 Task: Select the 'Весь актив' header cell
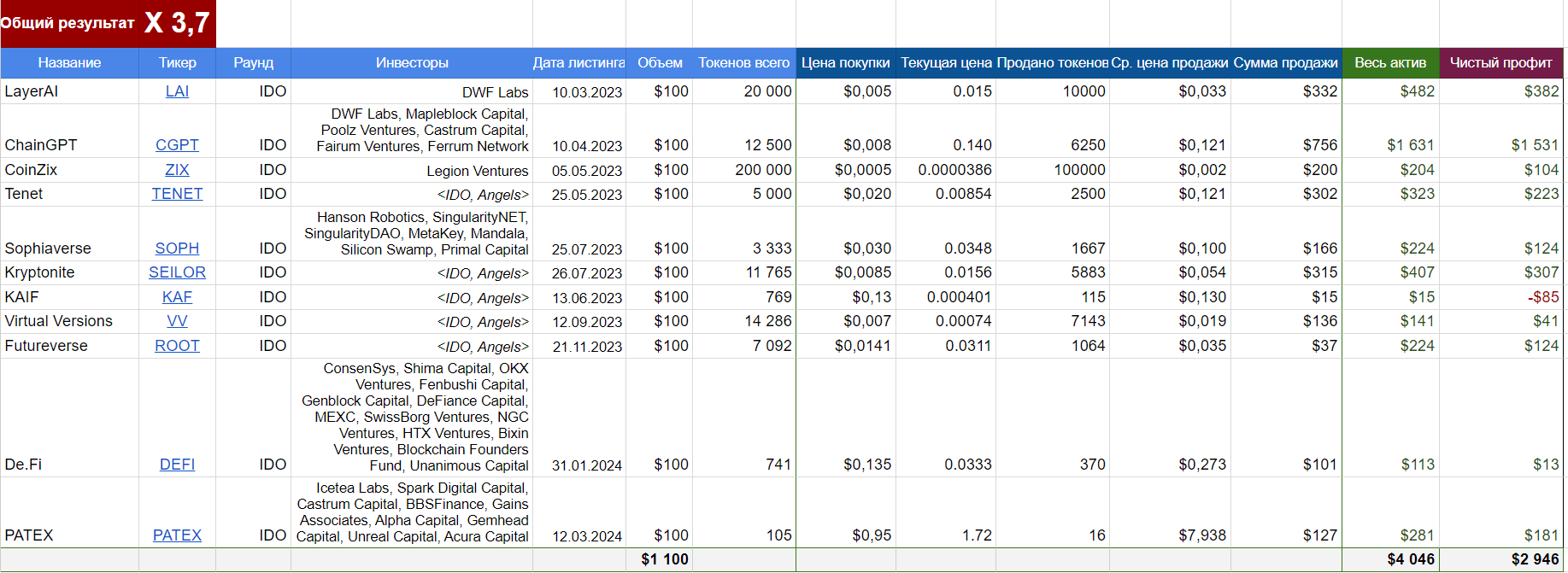point(1389,63)
